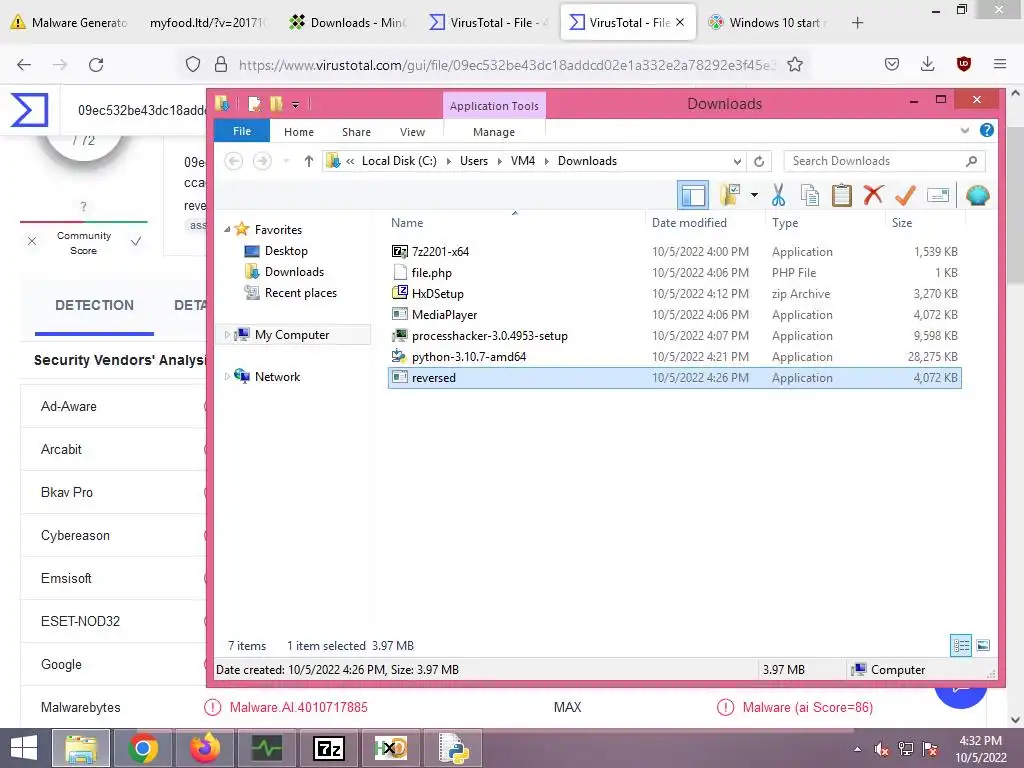Expand the Network tree node
This screenshot has width=1024, height=768.
click(227, 376)
